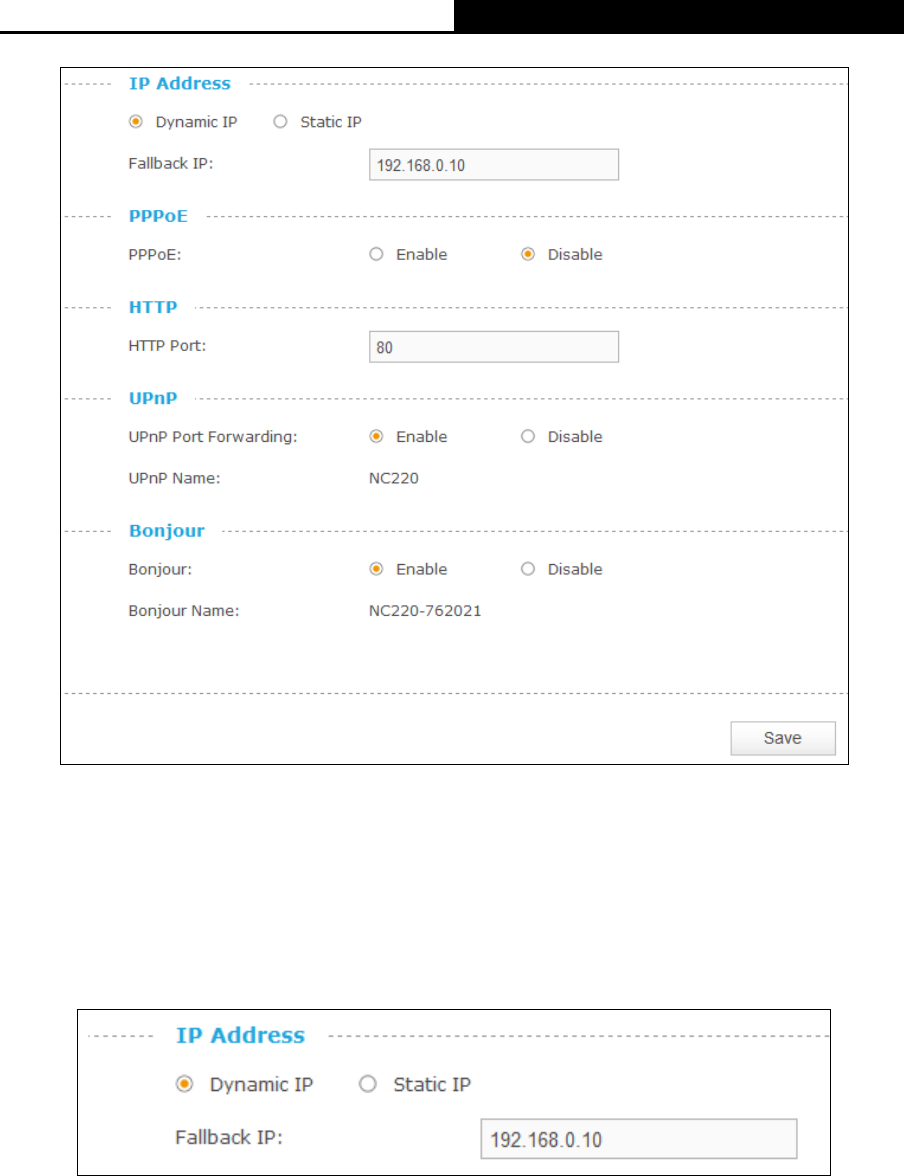Viewport: 904px width, 1176px height.
Task: Save the network settings
Action: (x=783, y=738)
